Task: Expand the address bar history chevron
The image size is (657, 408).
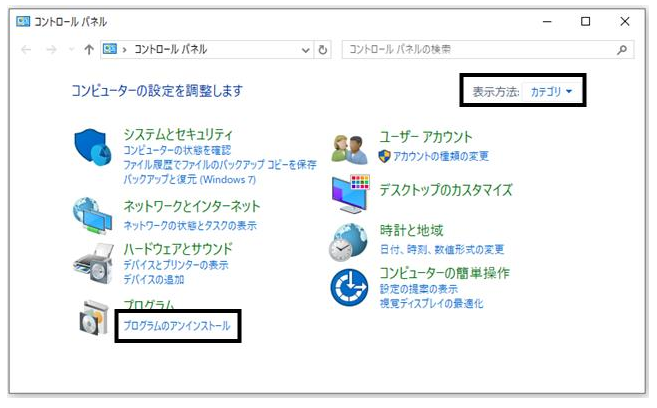Action: 306,50
